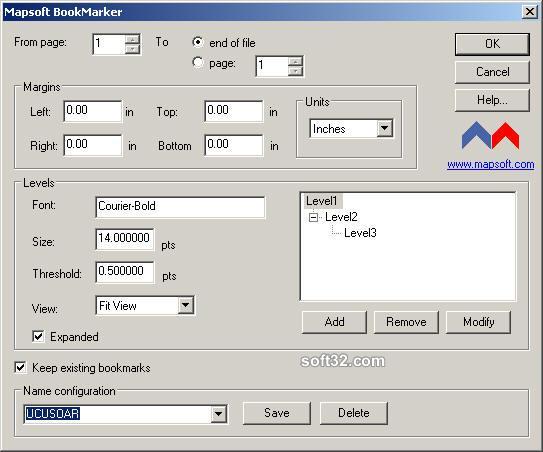Viewport: 543px width, 452px height.
Task: Click the From page number field
Action: coord(109,44)
